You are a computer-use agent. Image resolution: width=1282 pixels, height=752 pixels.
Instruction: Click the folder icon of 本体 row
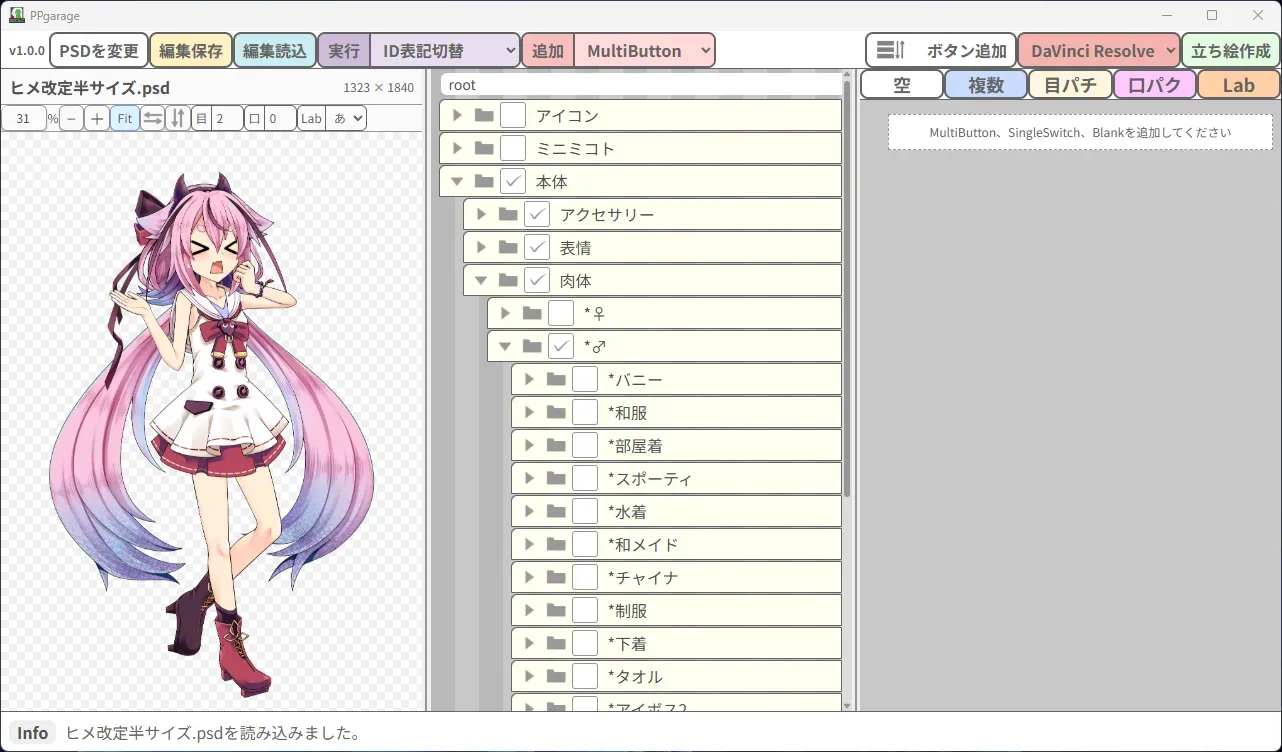point(485,181)
